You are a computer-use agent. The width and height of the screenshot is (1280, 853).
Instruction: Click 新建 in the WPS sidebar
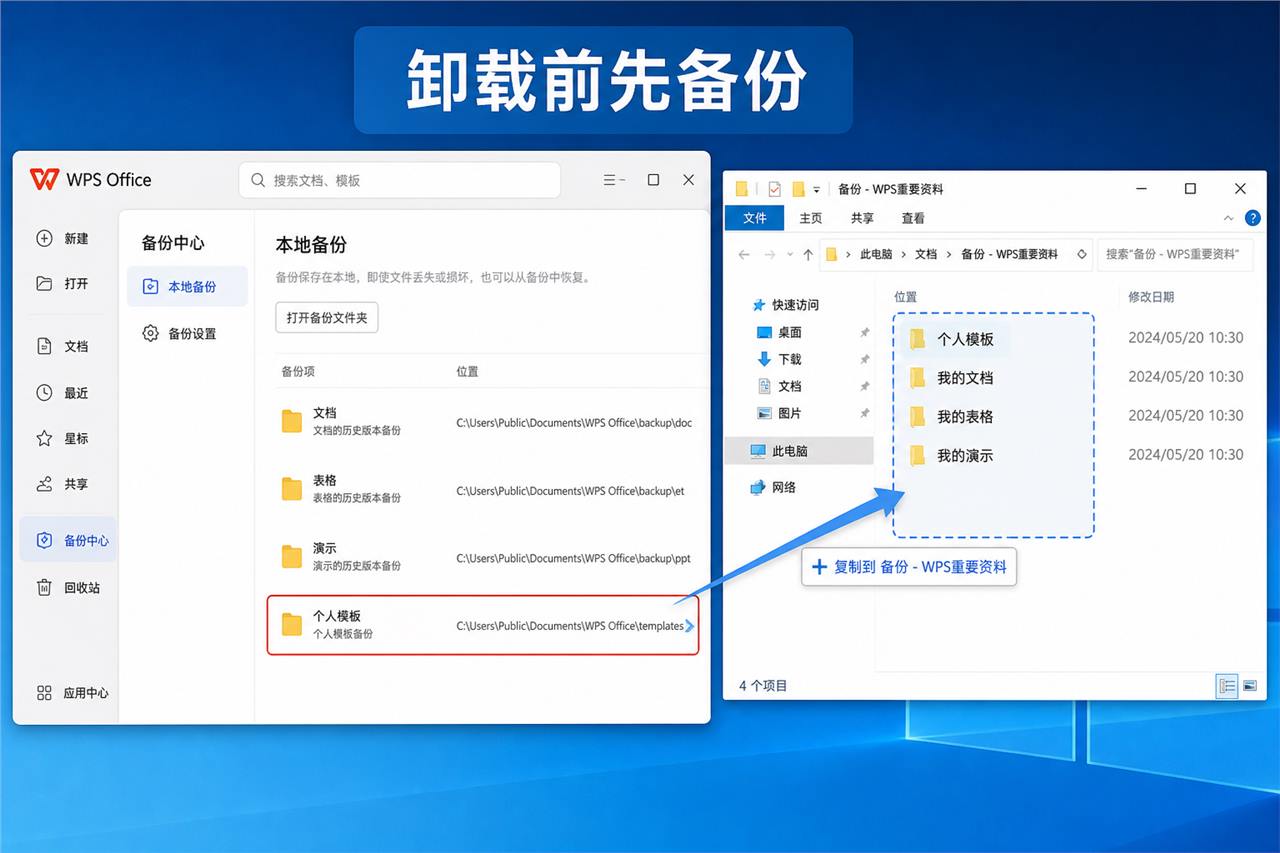64,238
